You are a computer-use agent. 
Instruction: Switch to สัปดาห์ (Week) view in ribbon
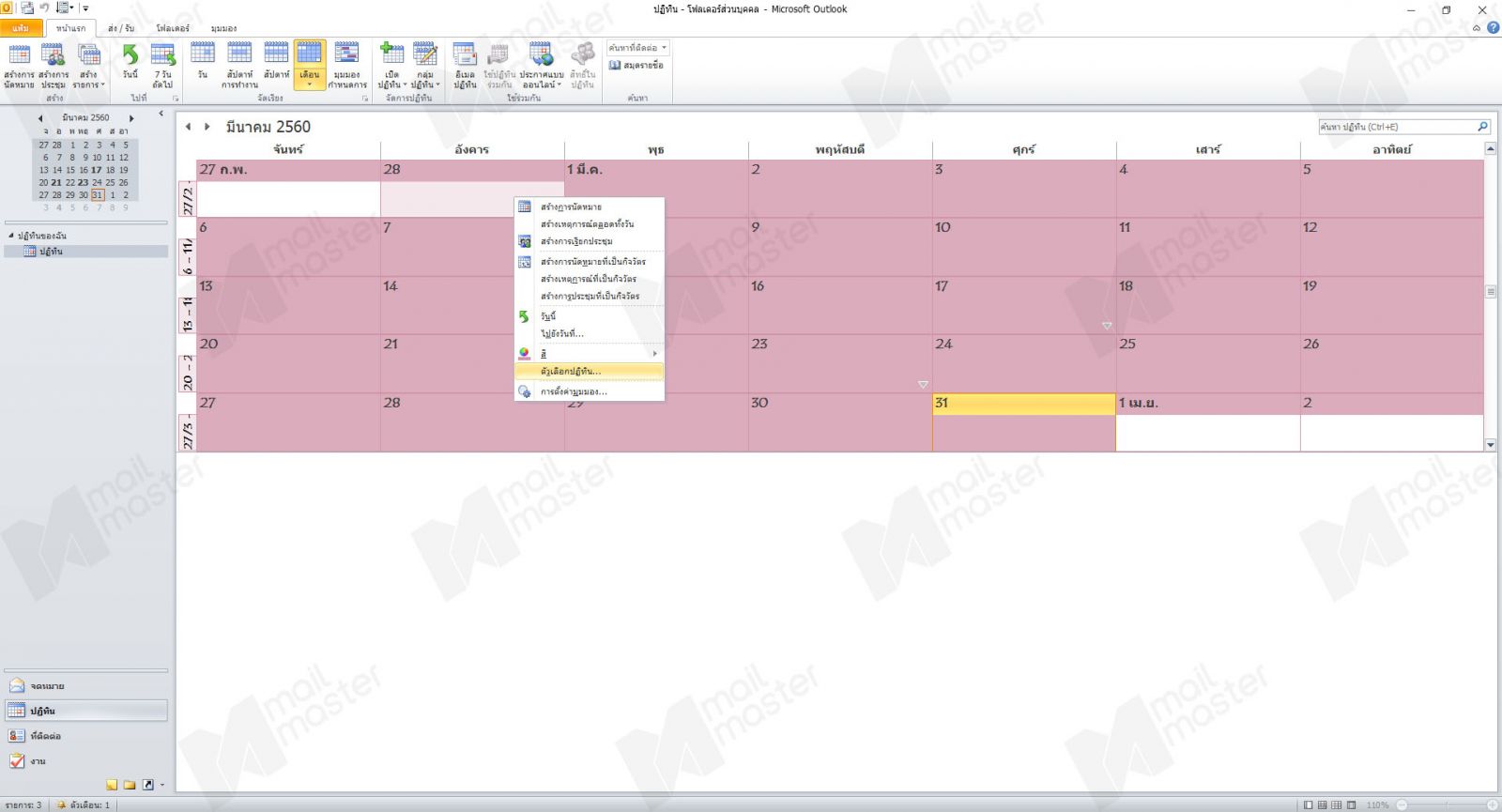point(276,61)
